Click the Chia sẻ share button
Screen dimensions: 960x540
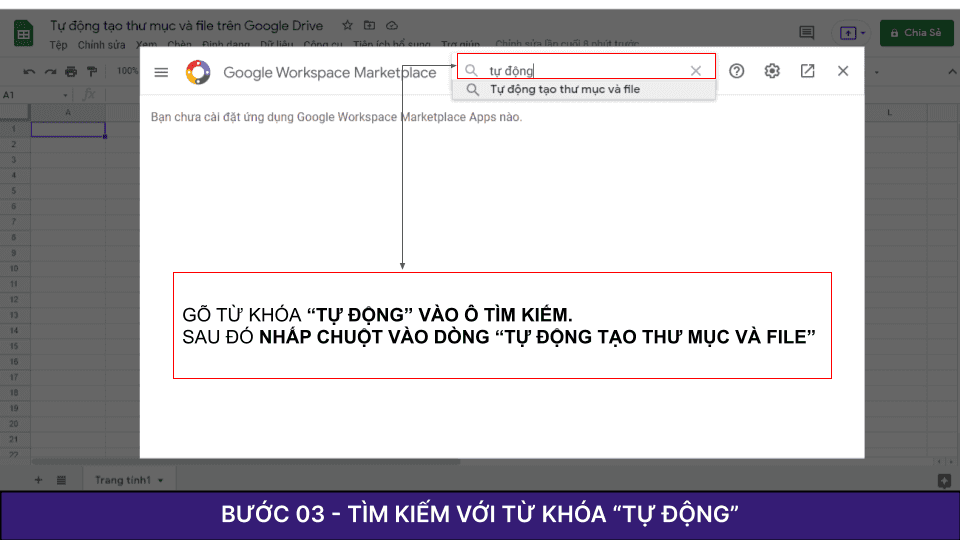coord(916,32)
